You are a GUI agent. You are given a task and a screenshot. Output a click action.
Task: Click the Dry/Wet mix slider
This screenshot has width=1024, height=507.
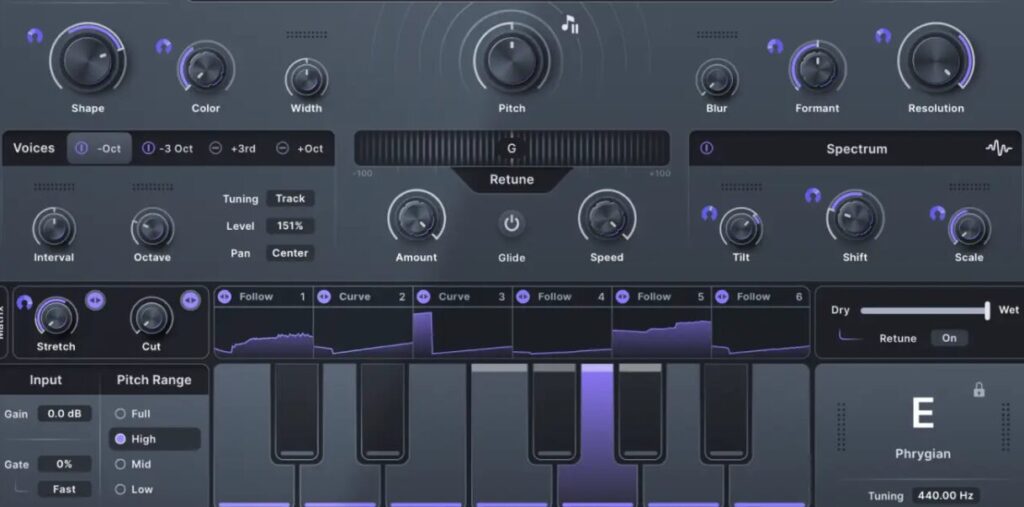(x=923, y=311)
